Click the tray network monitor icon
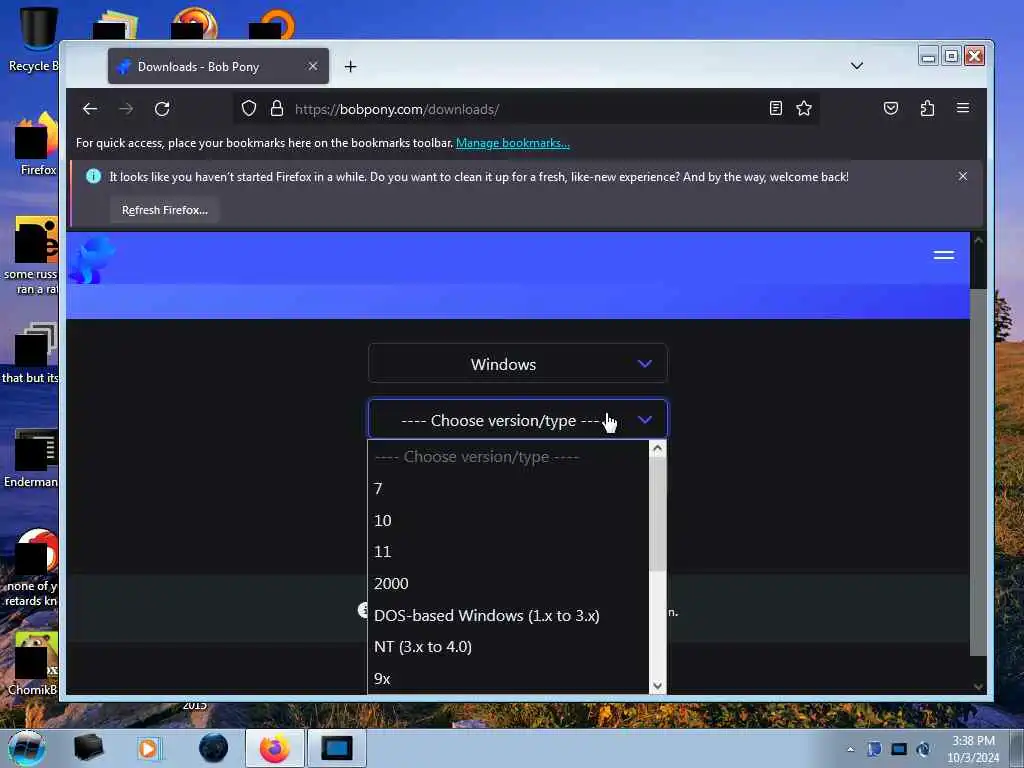The image size is (1024, 768). (x=899, y=749)
